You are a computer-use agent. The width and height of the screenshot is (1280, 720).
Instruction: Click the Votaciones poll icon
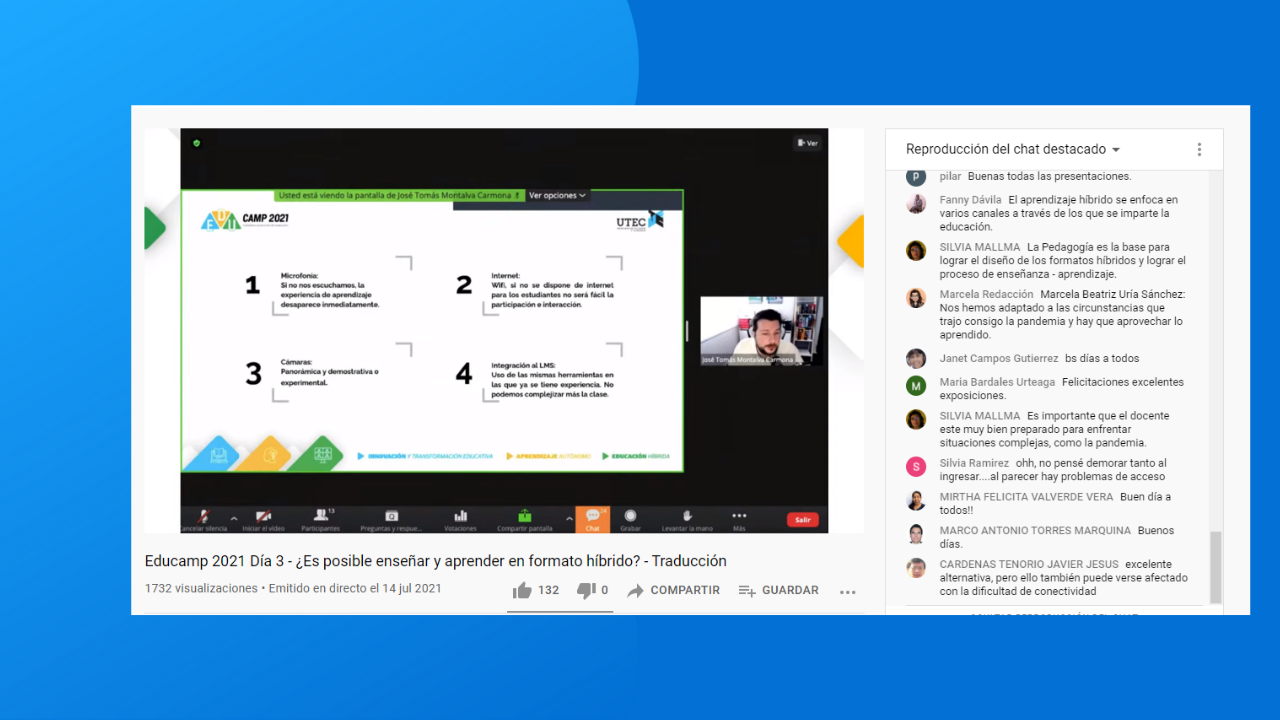coord(460,516)
